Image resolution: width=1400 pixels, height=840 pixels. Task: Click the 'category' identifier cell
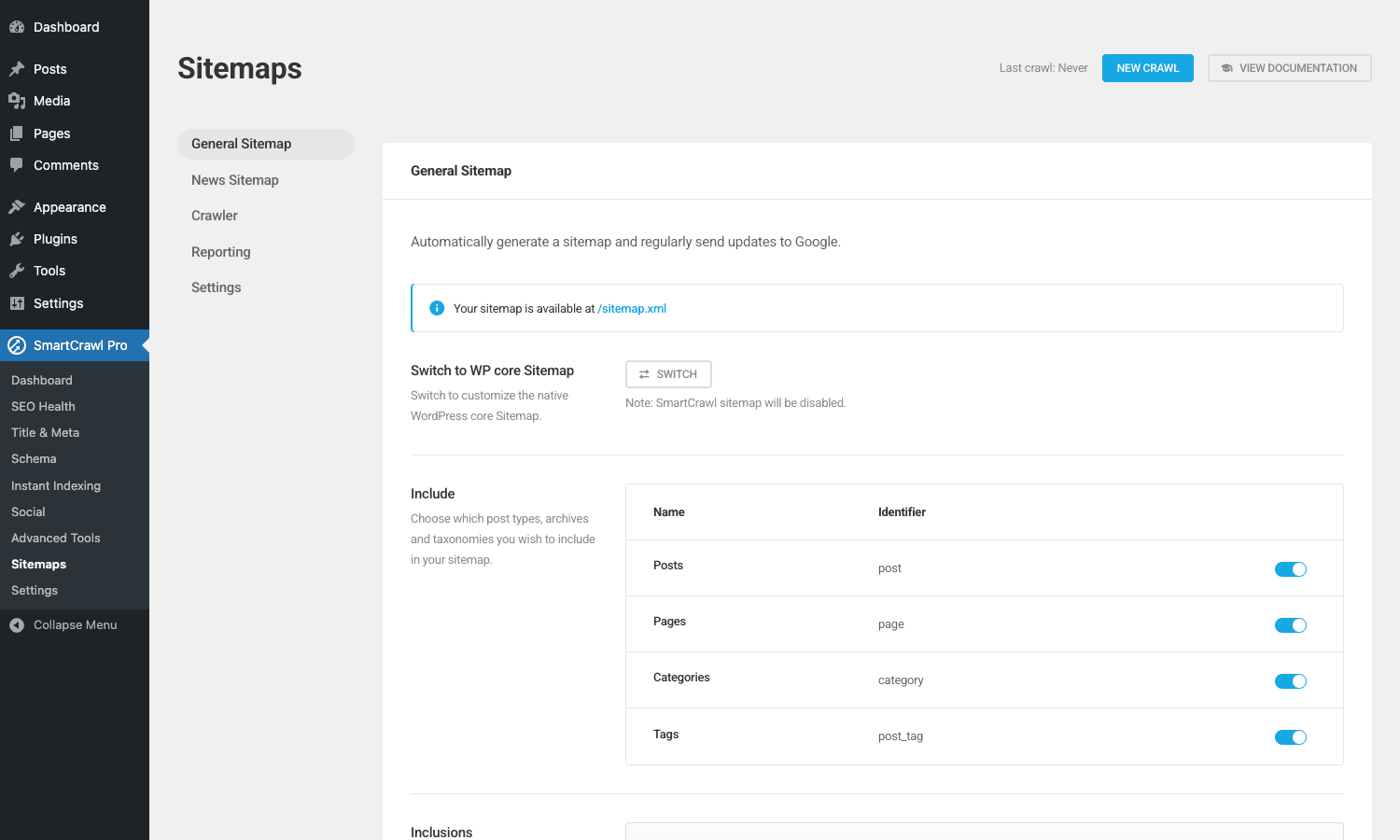tap(901, 680)
